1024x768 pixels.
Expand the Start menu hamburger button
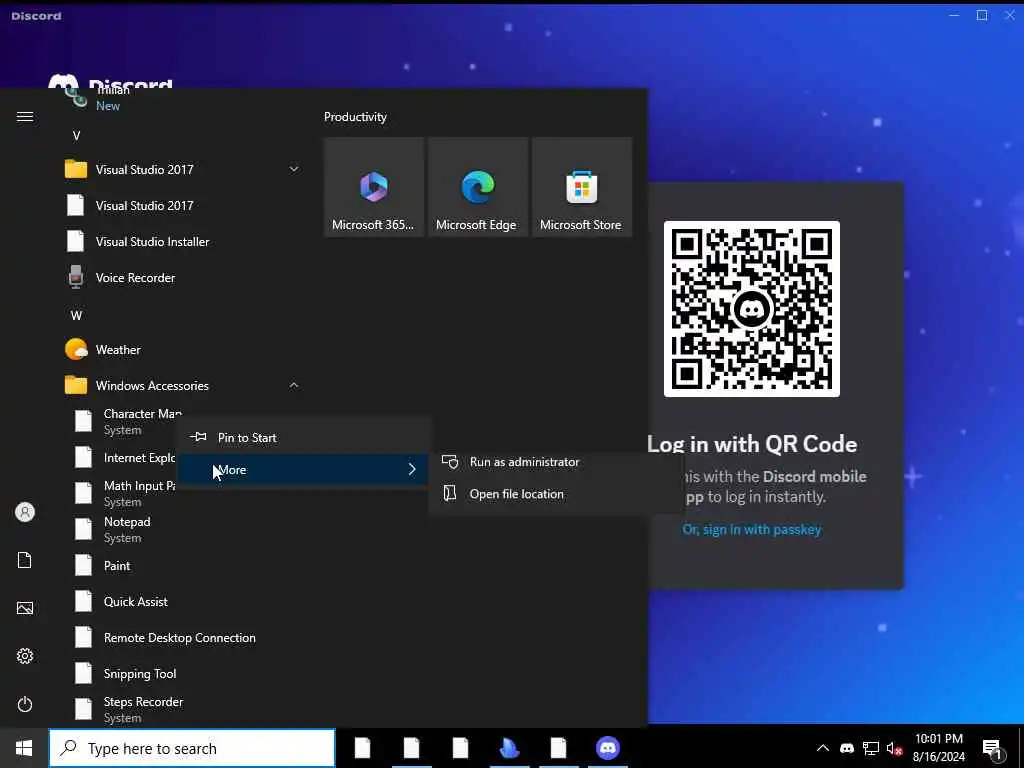pyautogui.click(x=25, y=116)
